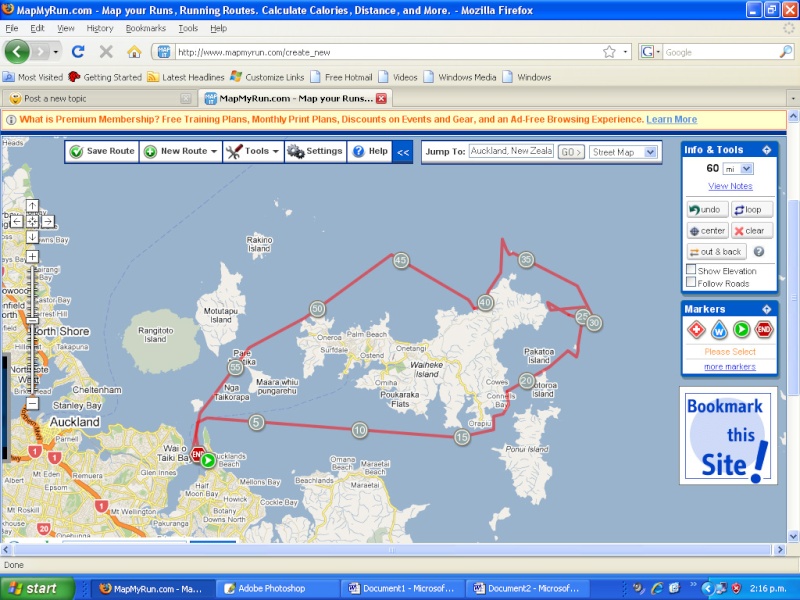
Task: Pan the map right with arrow control
Action: [x=48, y=221]
